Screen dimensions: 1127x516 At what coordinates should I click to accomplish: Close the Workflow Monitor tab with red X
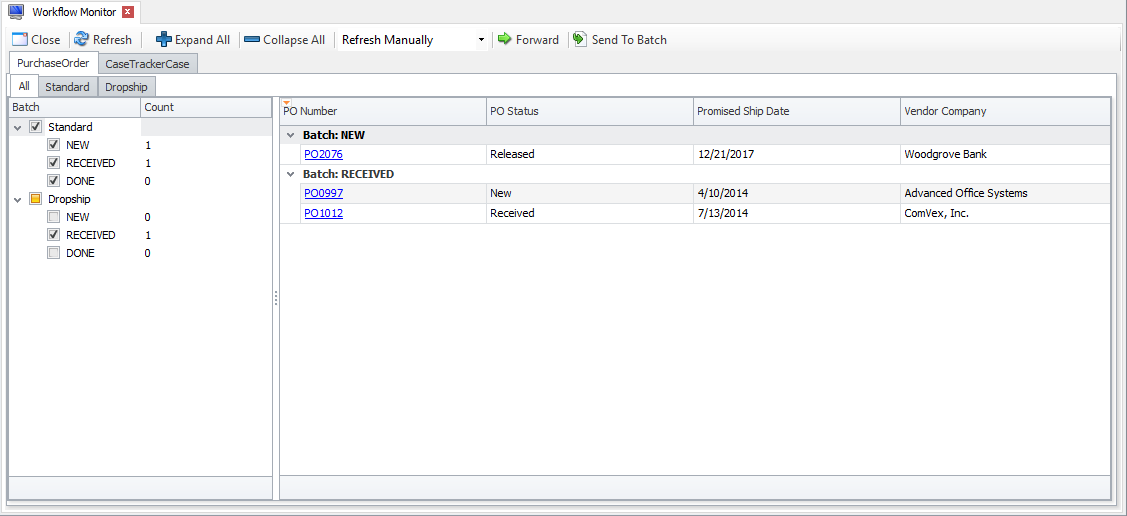127,12
